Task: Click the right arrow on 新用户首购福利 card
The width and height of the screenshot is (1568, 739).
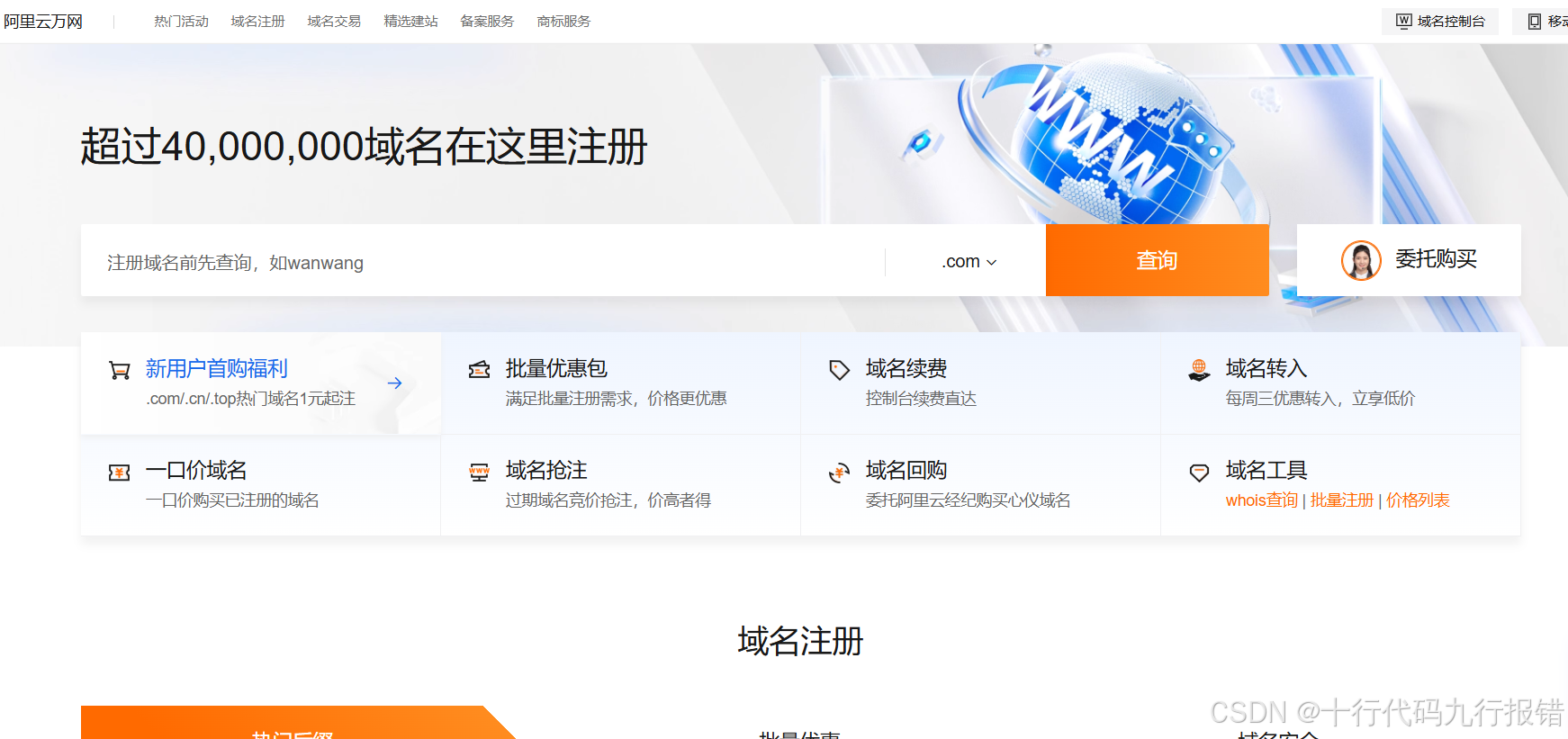Action: pos(394,383)
